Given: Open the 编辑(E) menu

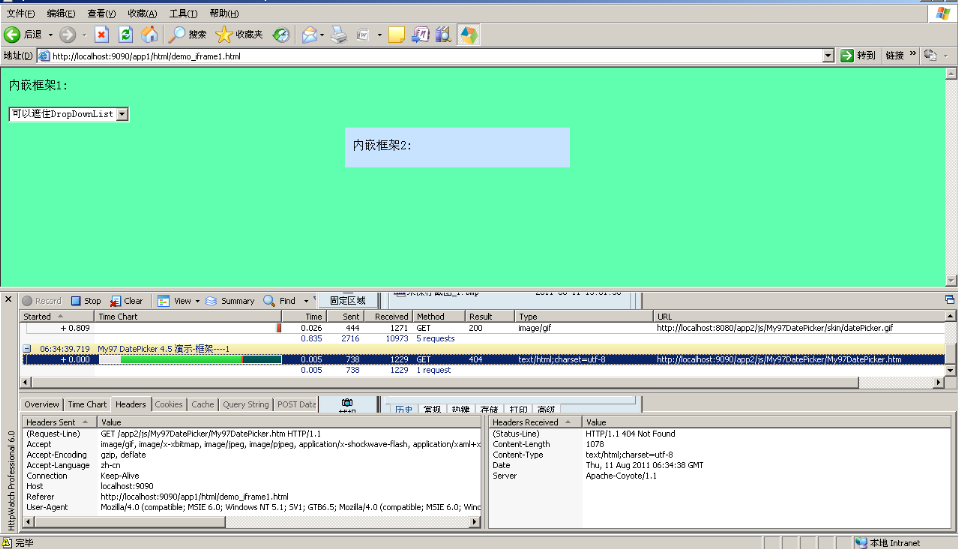Looking at the screenshot, I should (61, 13).
